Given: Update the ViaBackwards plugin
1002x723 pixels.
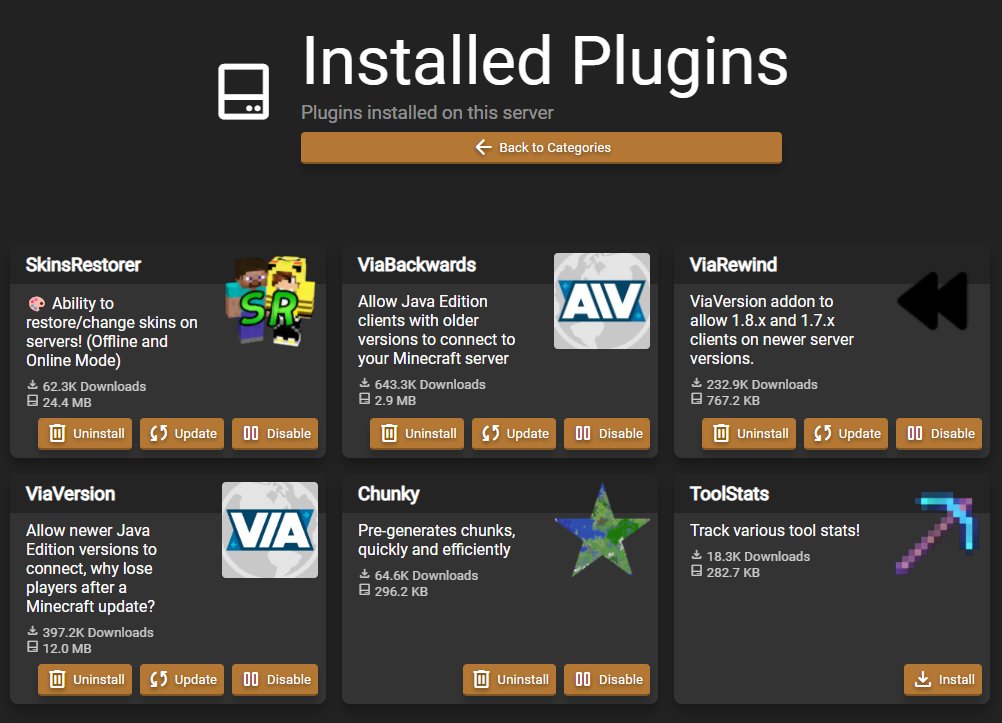Looking at the screenshot, I should pos(513,433).
